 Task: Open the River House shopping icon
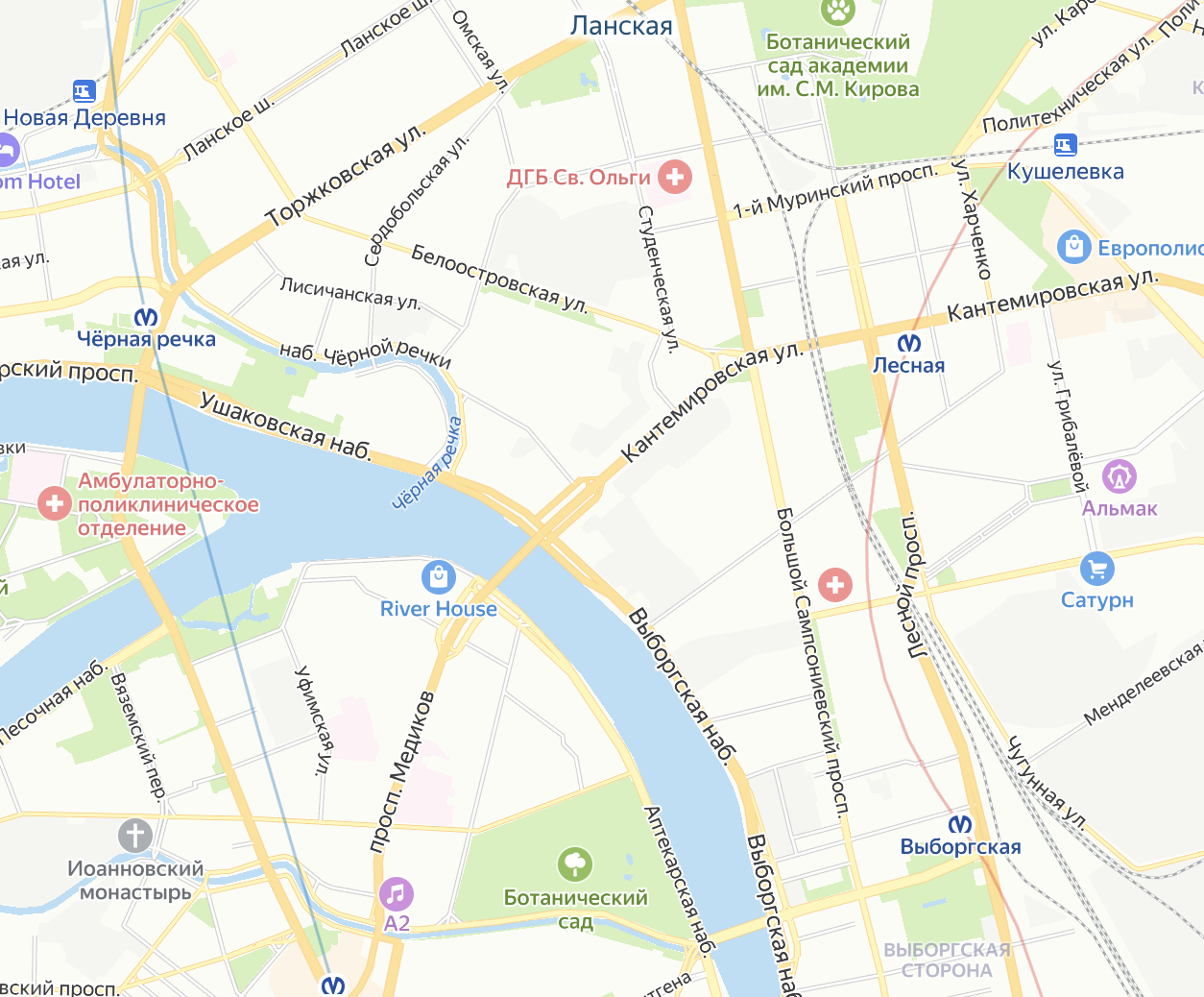(439, 577)
